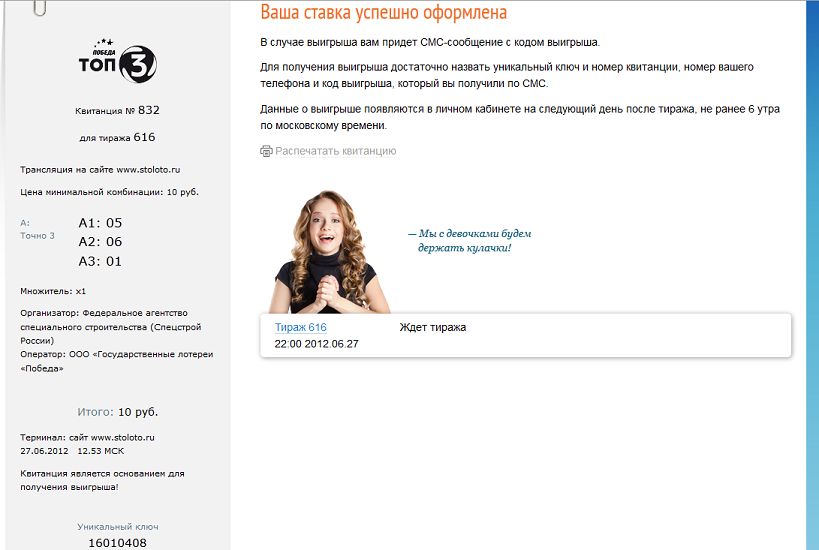This screenshot has height=550, width=819.
Task: Open the Тираж 616 link
Action: coord(300,327)
